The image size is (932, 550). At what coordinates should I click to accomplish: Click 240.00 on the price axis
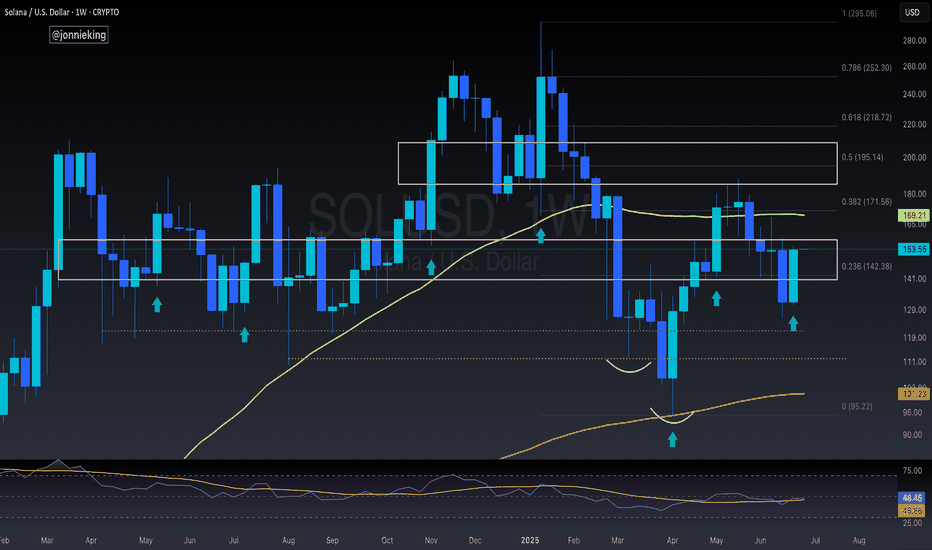click(x=914, y=94)
